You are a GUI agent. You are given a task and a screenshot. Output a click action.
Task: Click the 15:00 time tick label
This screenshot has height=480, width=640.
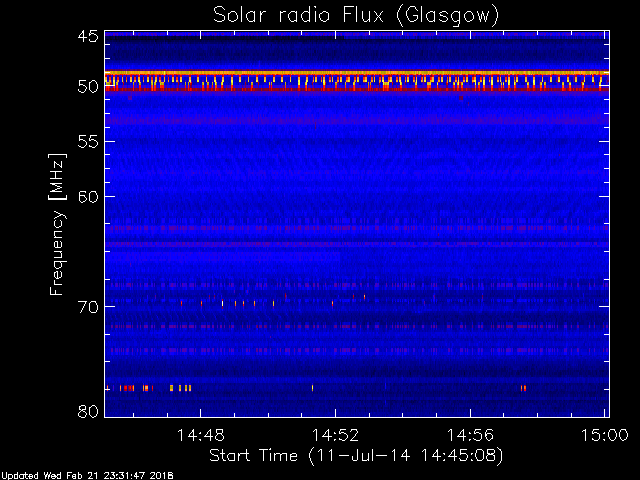pos(604,435)
